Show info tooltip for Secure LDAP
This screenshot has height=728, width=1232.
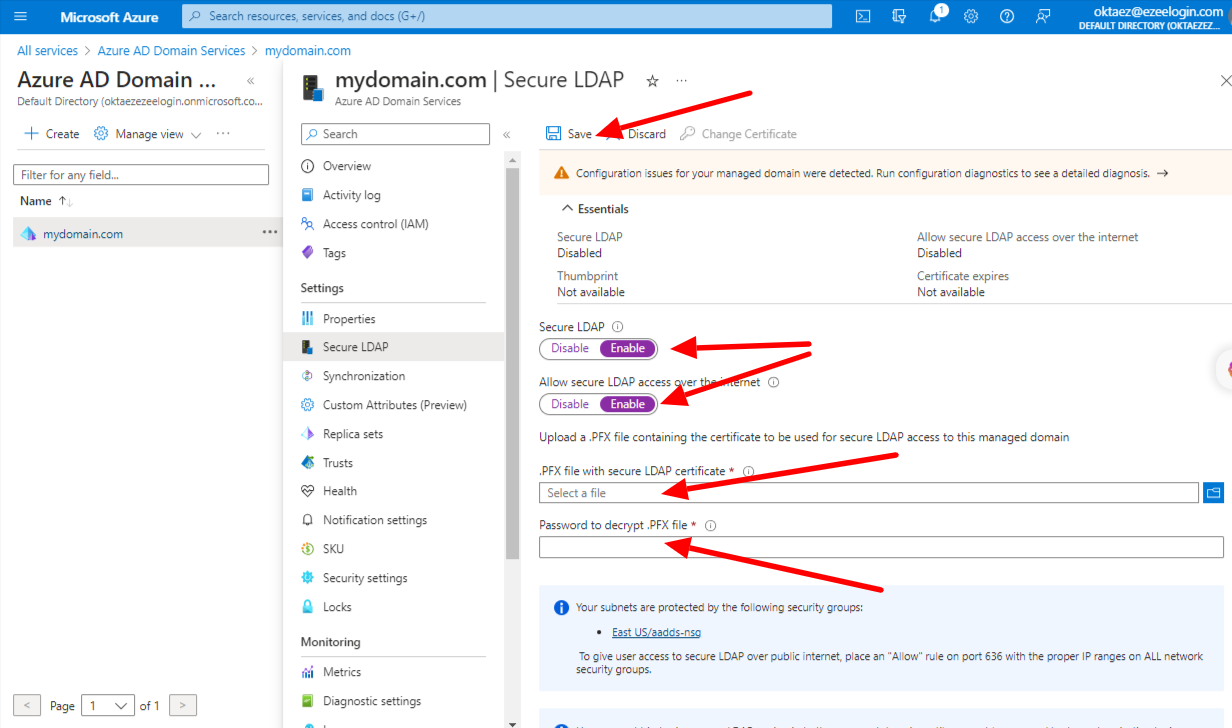(x=617, y=327)
